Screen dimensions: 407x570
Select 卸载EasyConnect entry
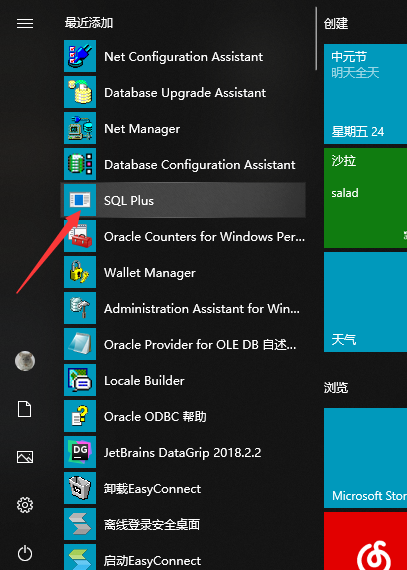183,488
